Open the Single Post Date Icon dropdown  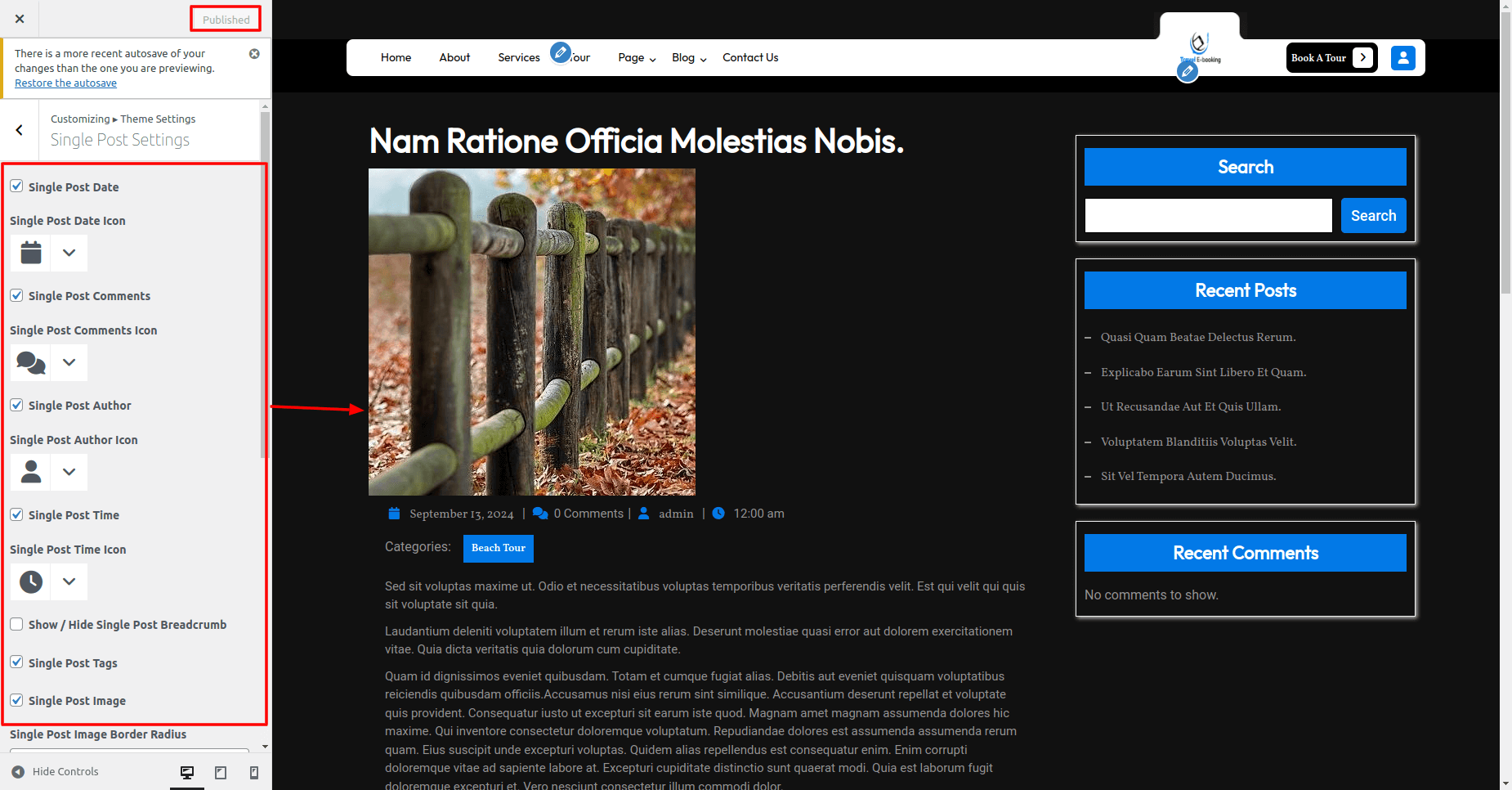coord(69,253)
